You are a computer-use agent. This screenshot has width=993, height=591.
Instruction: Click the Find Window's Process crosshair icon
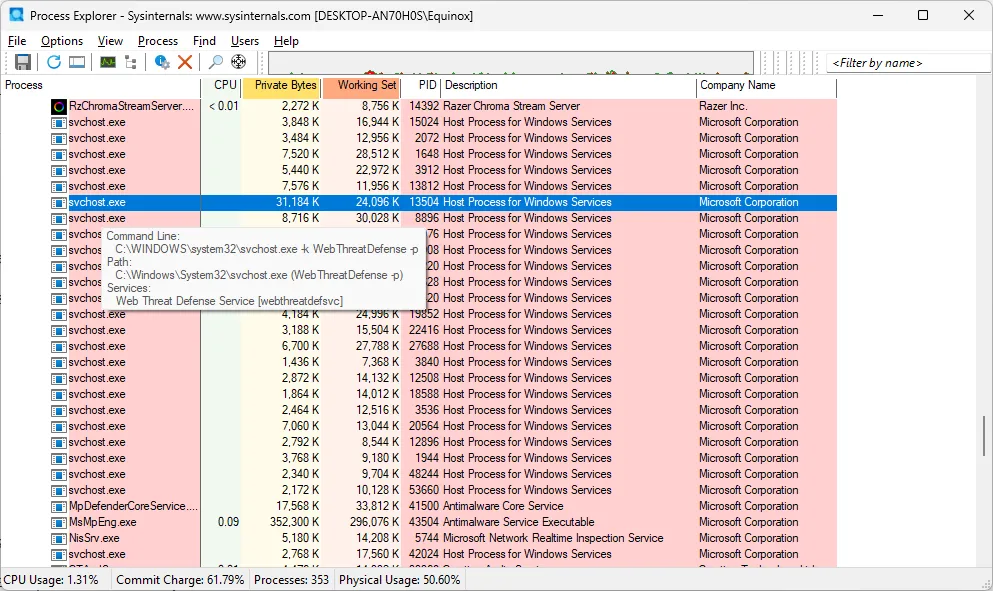point(239,62)
